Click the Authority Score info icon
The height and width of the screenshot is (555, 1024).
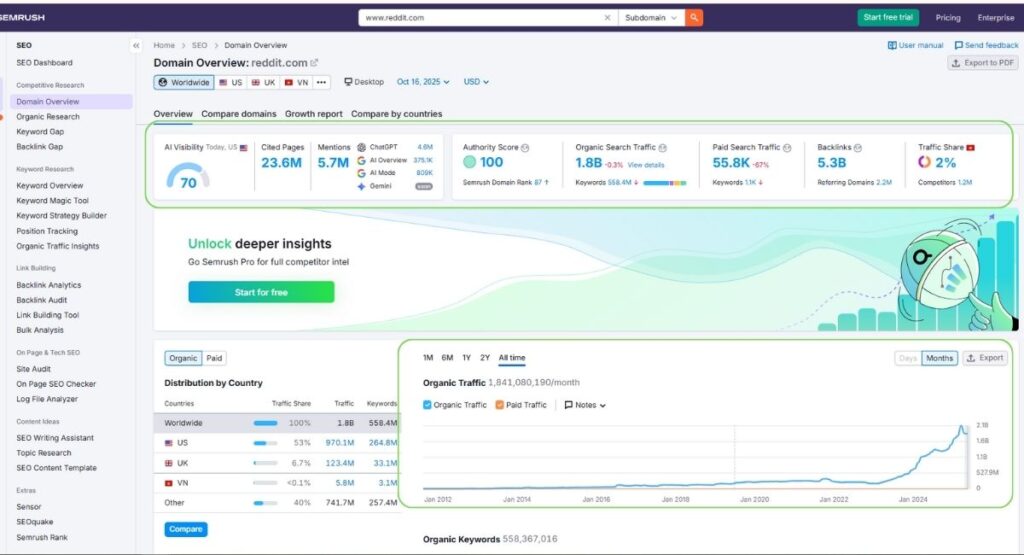coord(525,148)
